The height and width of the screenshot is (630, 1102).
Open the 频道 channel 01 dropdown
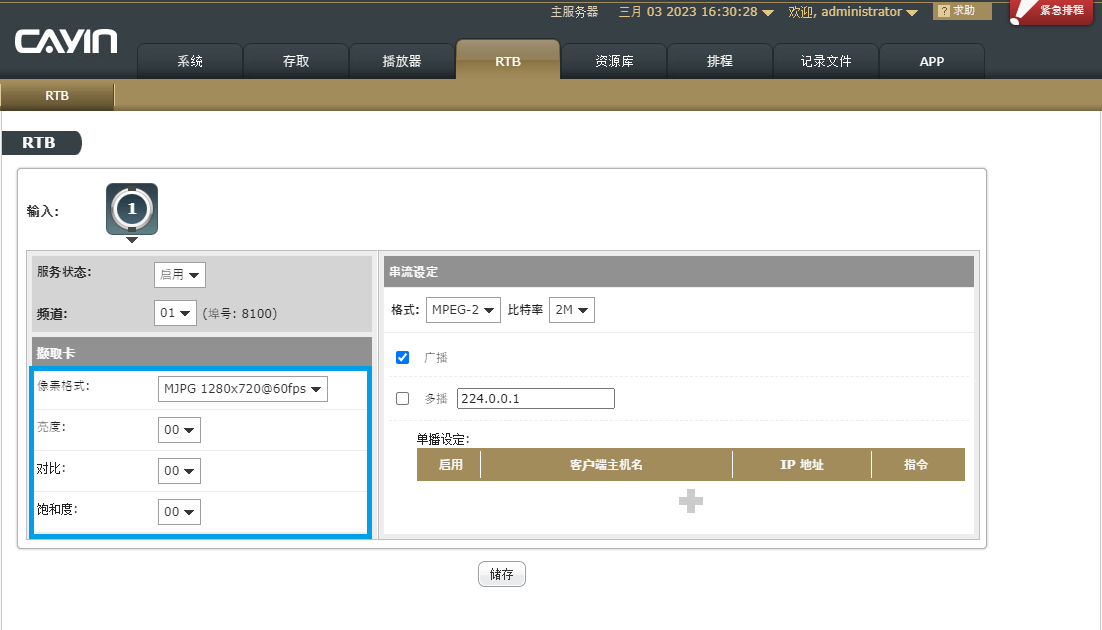pos(175,313)
